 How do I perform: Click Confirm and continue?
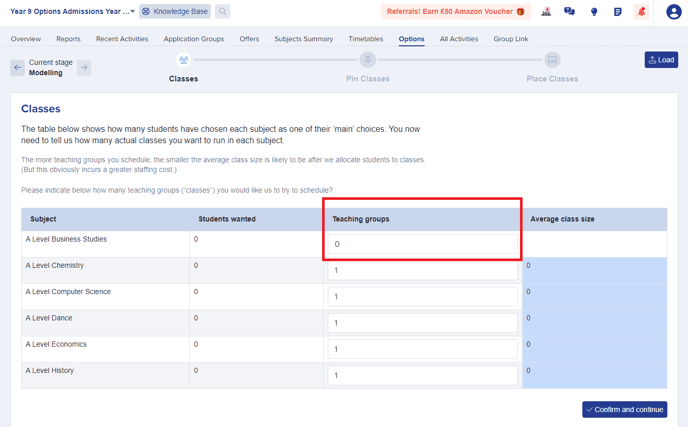coord(624,409)
